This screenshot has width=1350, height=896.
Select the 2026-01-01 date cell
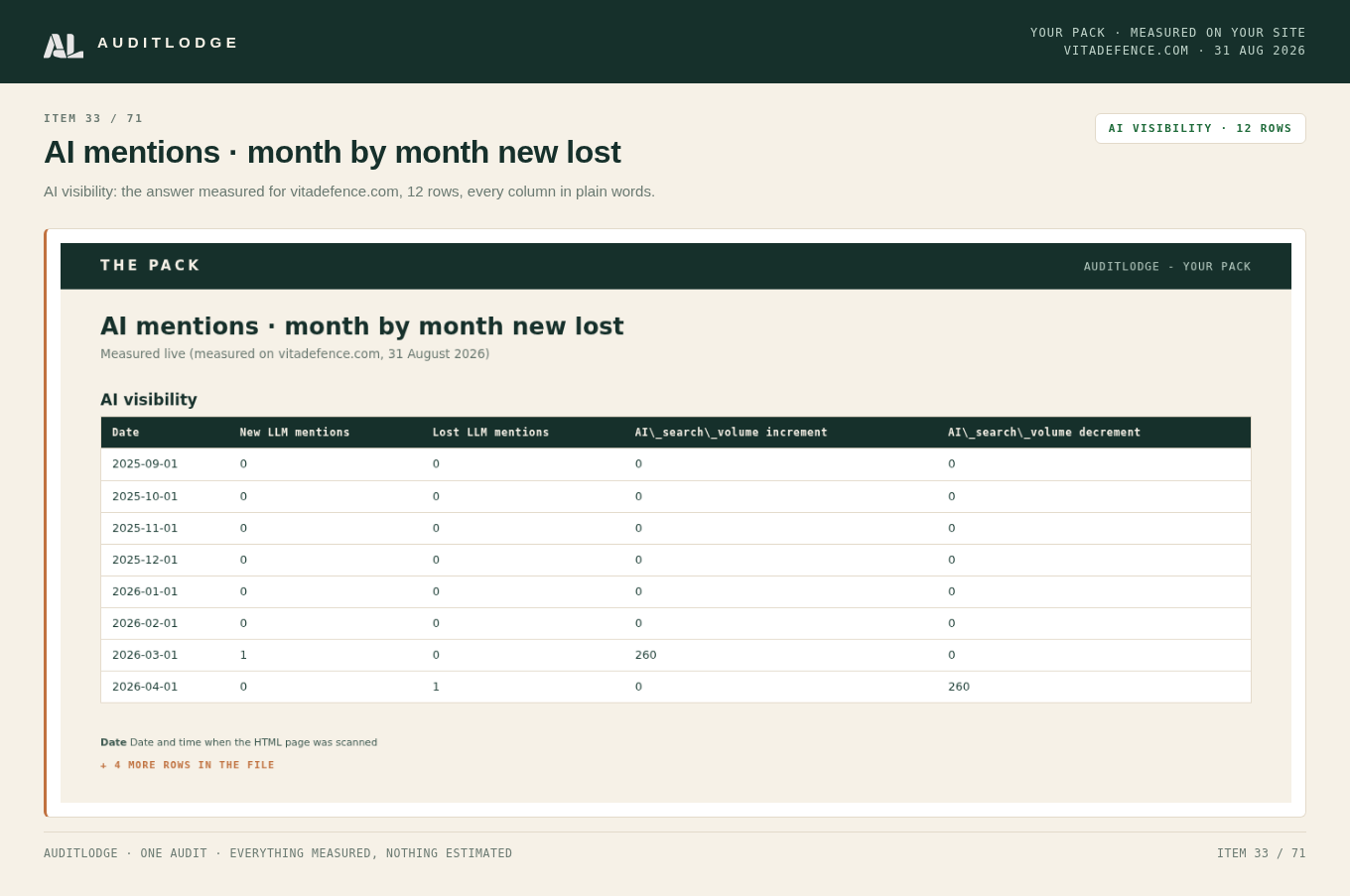[x=145, y=591]
